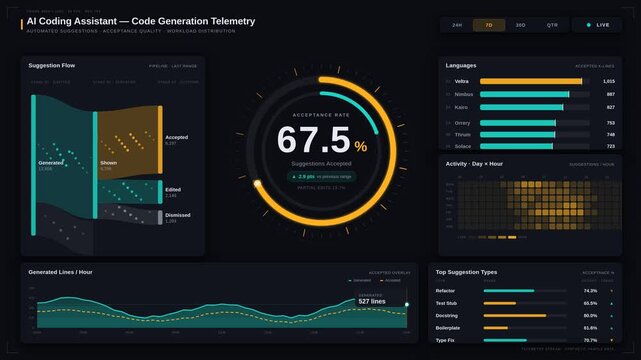Click the Edited node label
The width and height of the screenshot is (641, 360).
[x=173, y=190]
